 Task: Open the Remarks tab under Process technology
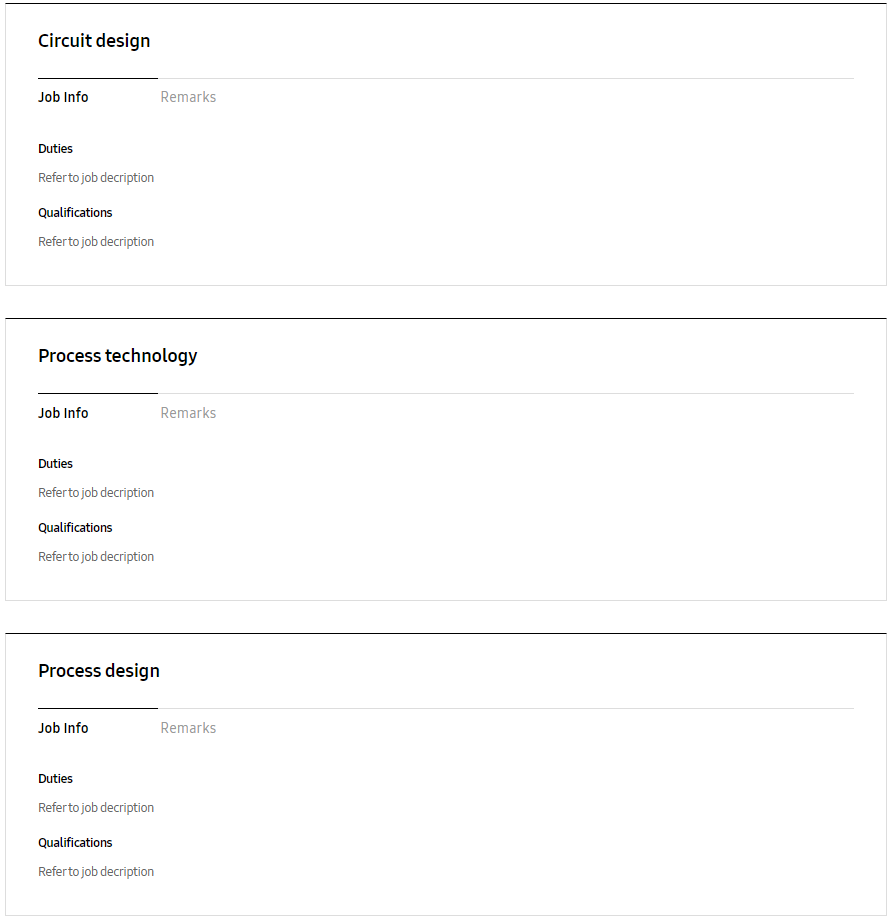point(188,412)
